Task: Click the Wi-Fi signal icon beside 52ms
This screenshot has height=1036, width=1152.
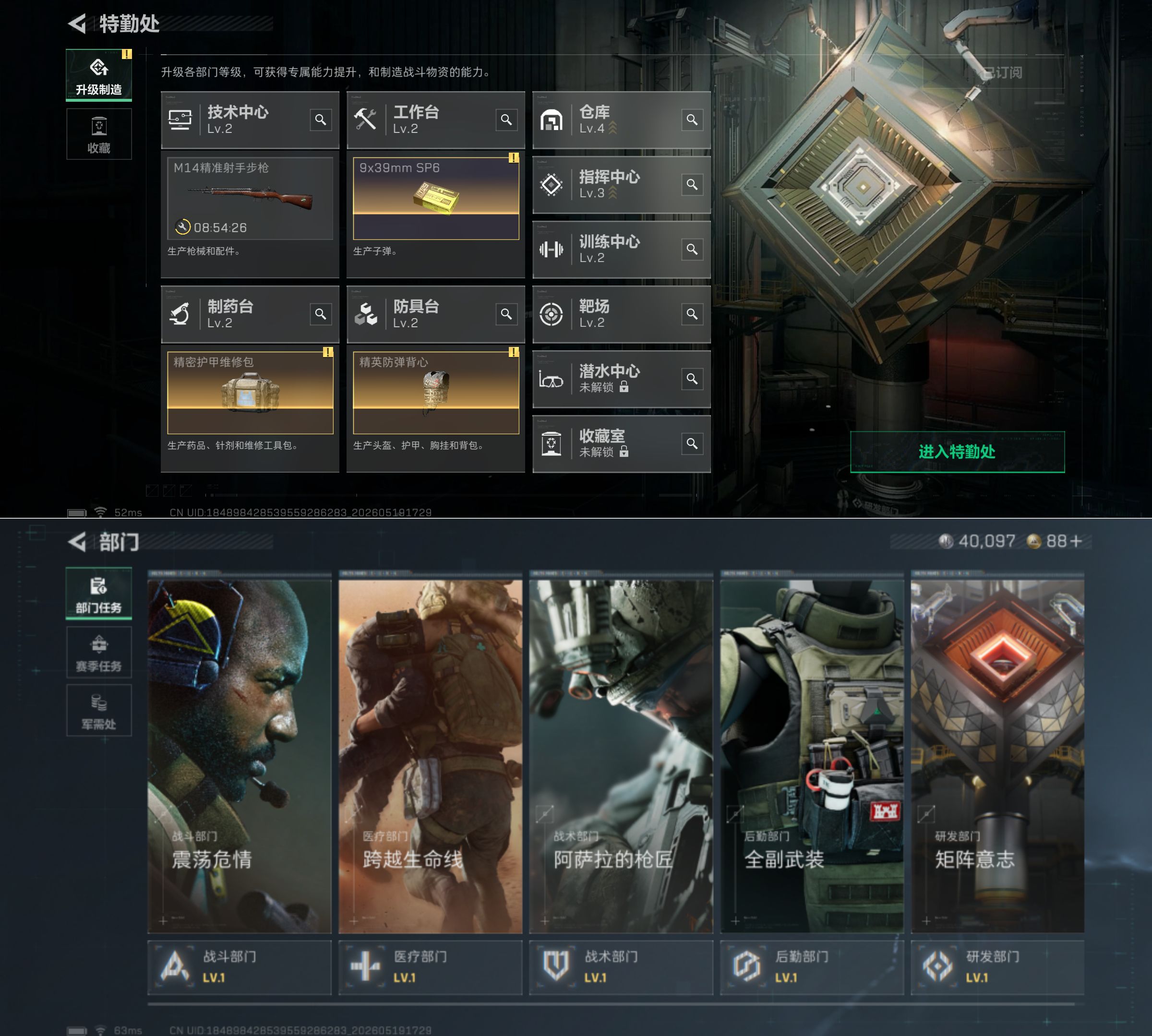Action: (101, 512)
